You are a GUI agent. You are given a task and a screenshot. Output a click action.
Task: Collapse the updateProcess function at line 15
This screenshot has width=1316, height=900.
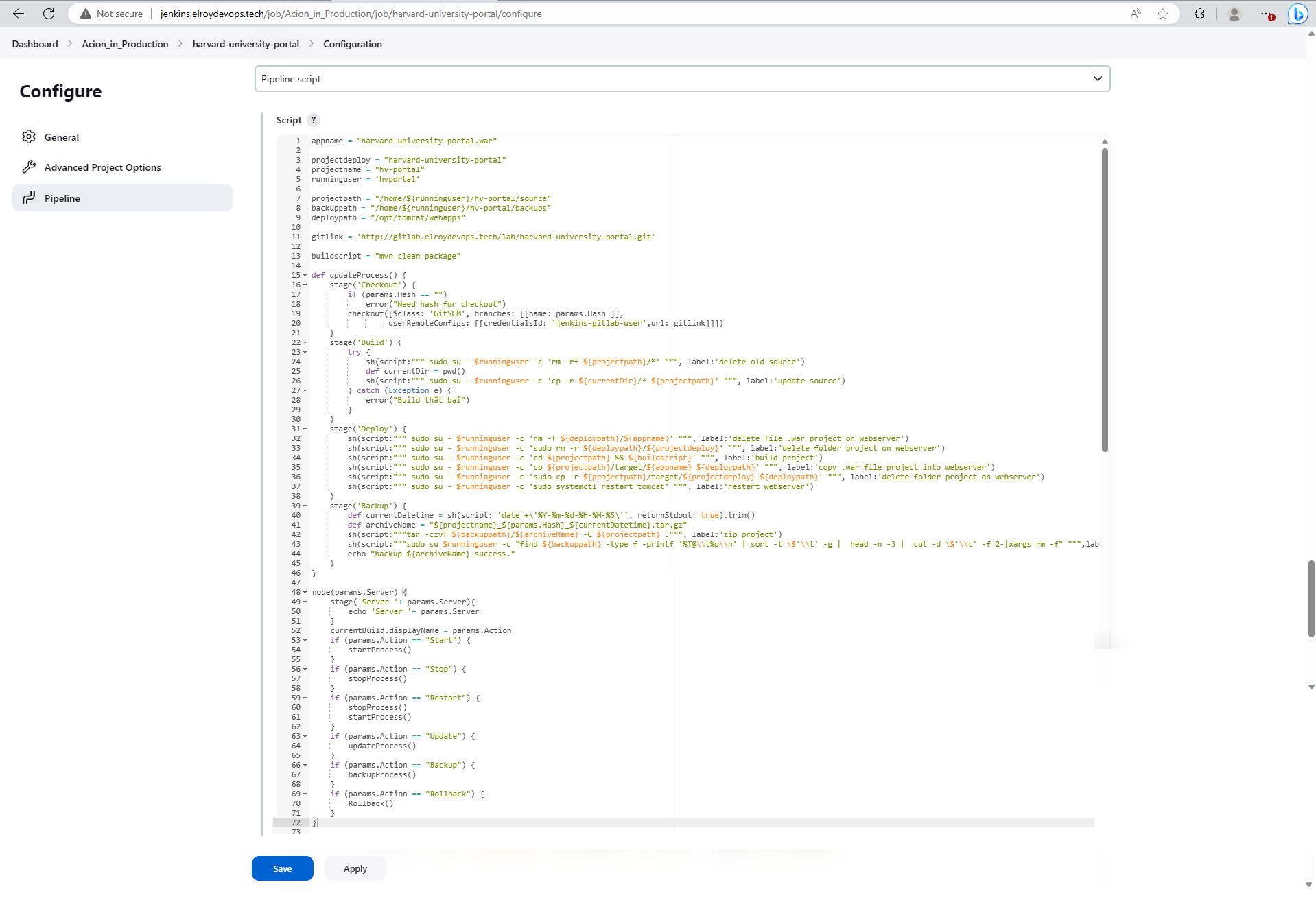pos(305,276)
